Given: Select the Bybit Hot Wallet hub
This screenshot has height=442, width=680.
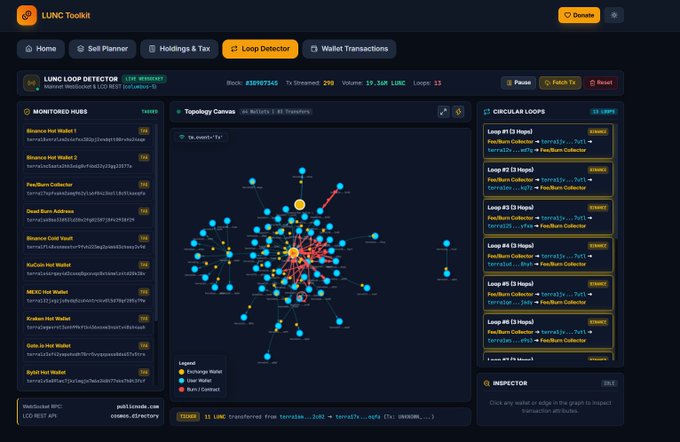Looking at the screenshot, I should pos(87,376).
